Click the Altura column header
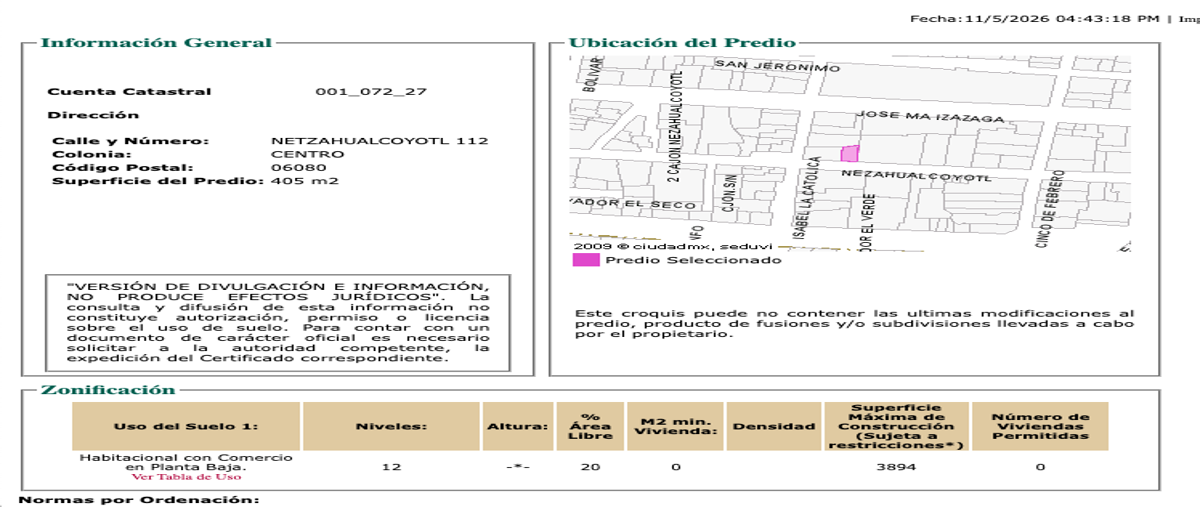Image resolution: width=1200 pixels, height=507 pixels. point(518,426)
